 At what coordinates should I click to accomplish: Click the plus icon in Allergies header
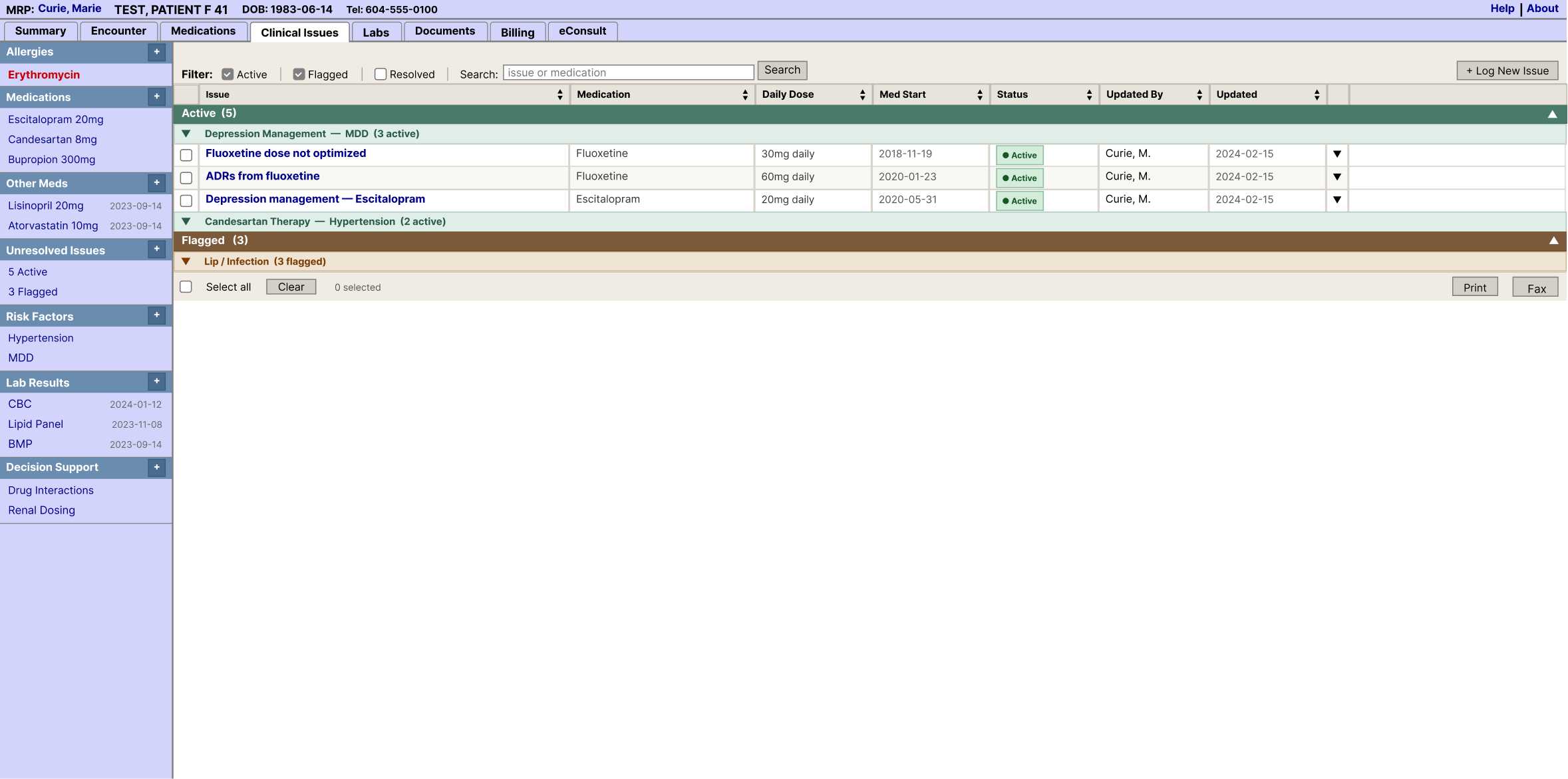point(156,52)
